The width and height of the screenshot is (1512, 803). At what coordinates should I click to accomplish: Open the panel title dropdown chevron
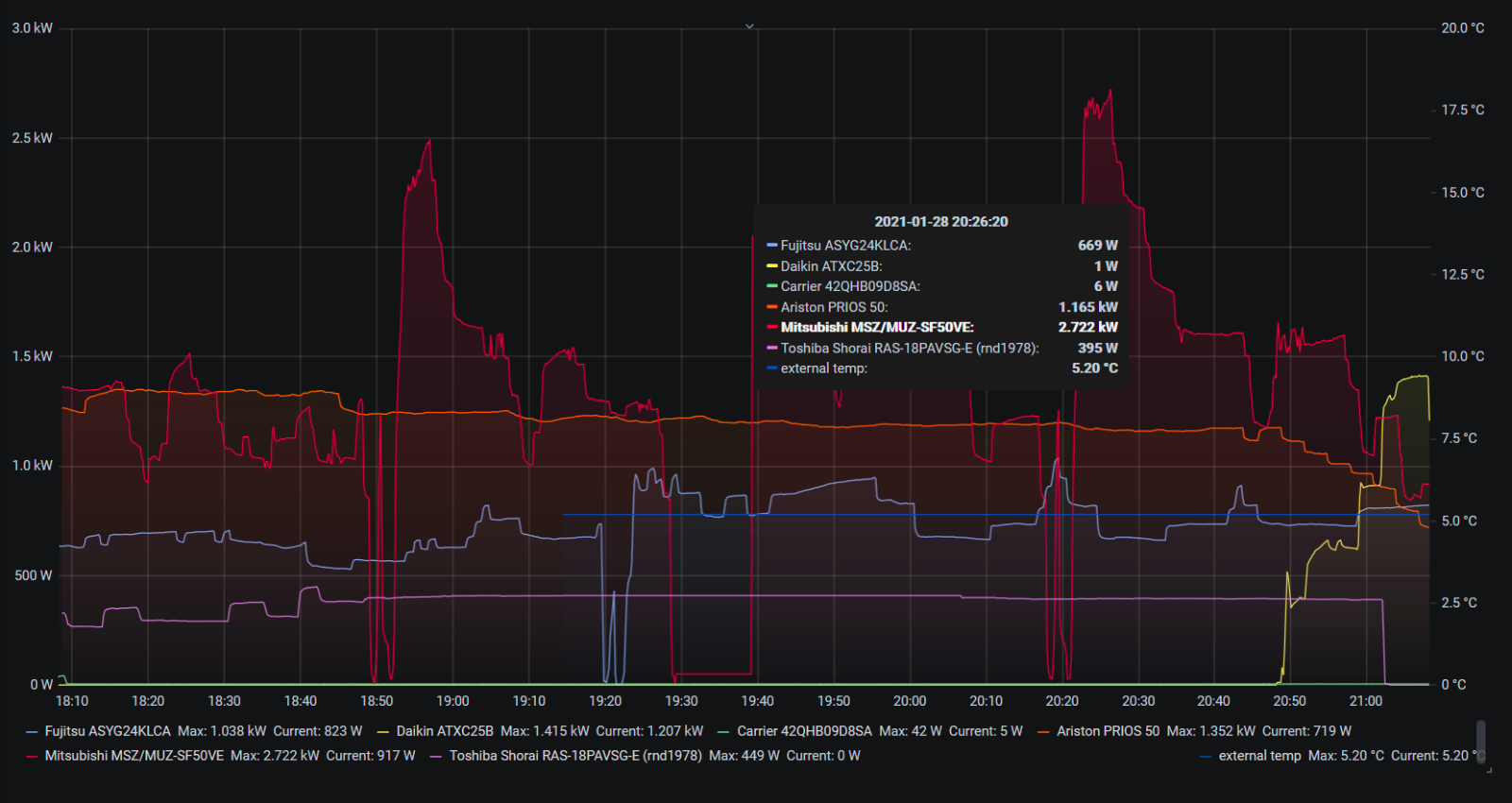point(749,26)
